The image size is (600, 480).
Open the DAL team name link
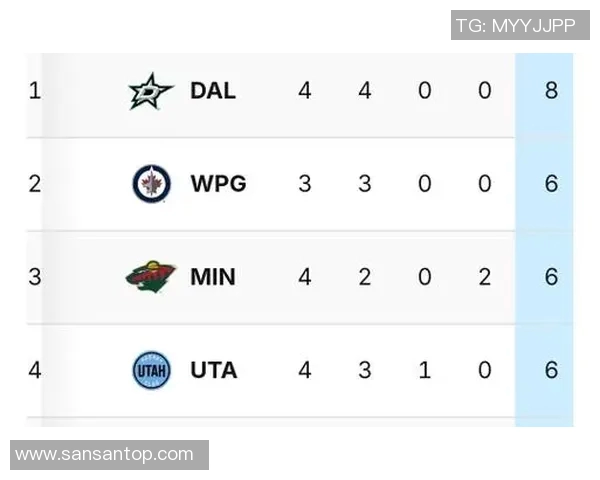[x=213, y=91]
